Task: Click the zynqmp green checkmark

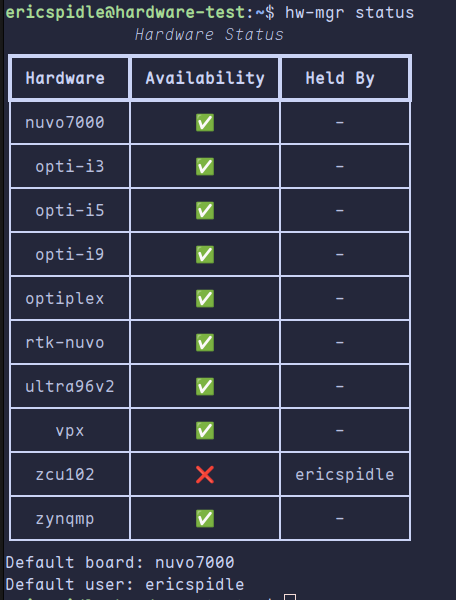Action: [x=205, y=519]
